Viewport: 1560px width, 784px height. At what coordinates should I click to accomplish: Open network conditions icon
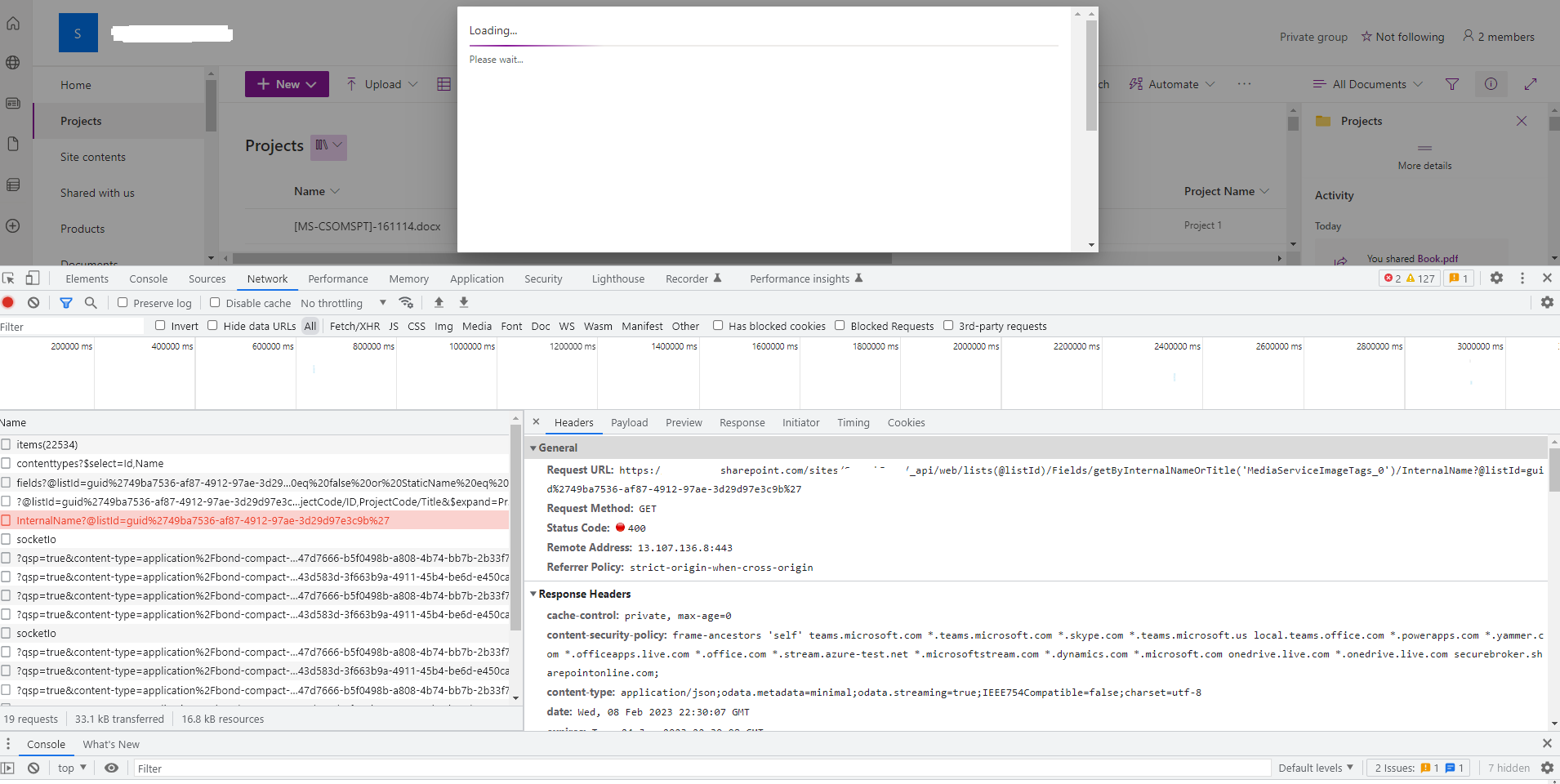pyautogui.click(x=406, y=302)
